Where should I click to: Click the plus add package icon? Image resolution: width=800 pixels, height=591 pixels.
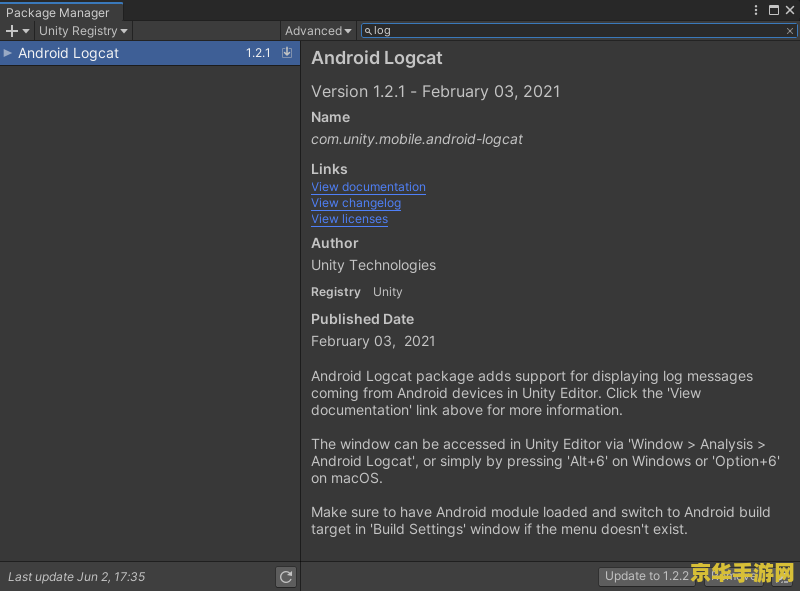click(17, 31)
